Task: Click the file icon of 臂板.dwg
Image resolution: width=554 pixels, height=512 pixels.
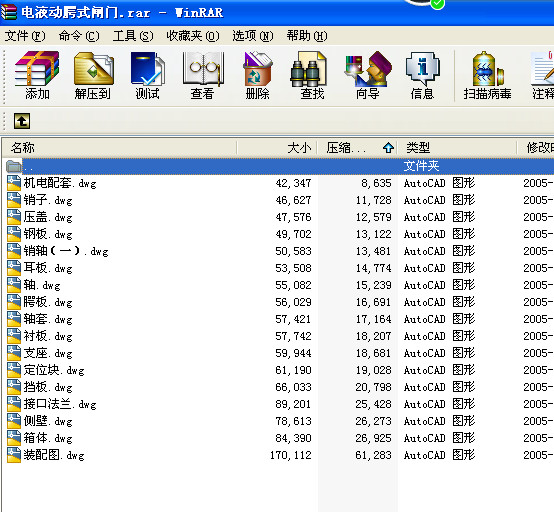Action: [14, 302]
